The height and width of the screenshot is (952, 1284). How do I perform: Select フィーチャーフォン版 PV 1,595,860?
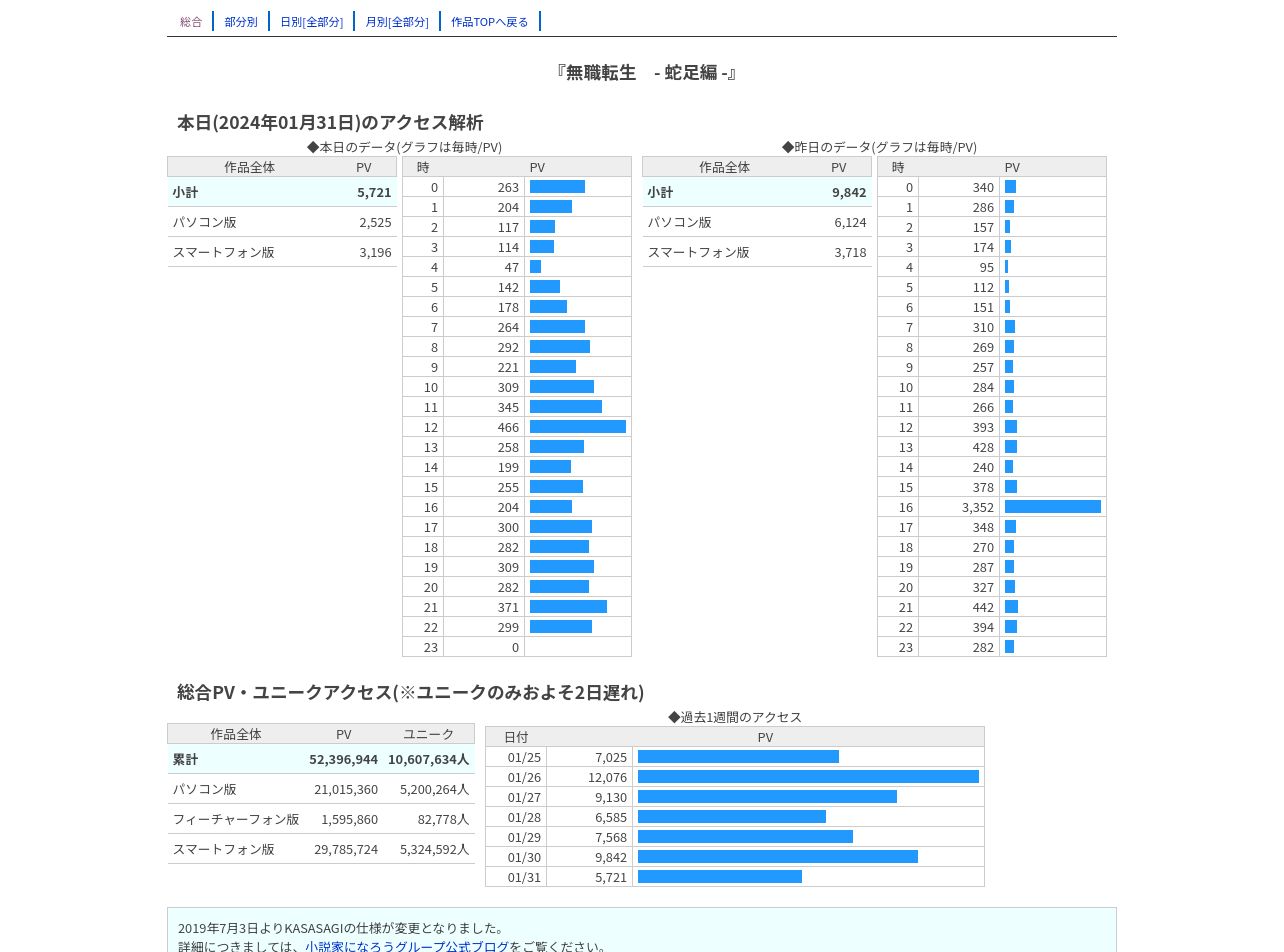[349, 819]
